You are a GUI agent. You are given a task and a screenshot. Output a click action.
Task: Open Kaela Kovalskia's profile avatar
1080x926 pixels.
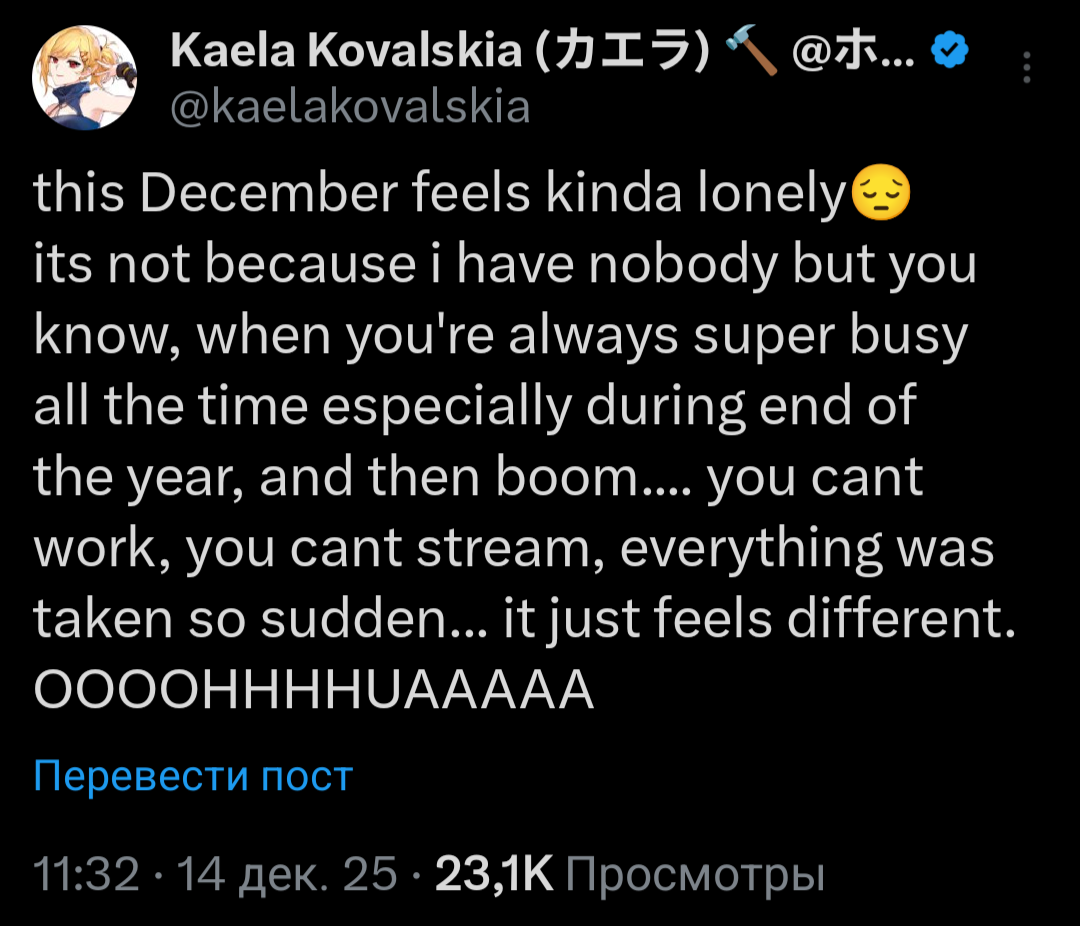(x=84, y=77)
